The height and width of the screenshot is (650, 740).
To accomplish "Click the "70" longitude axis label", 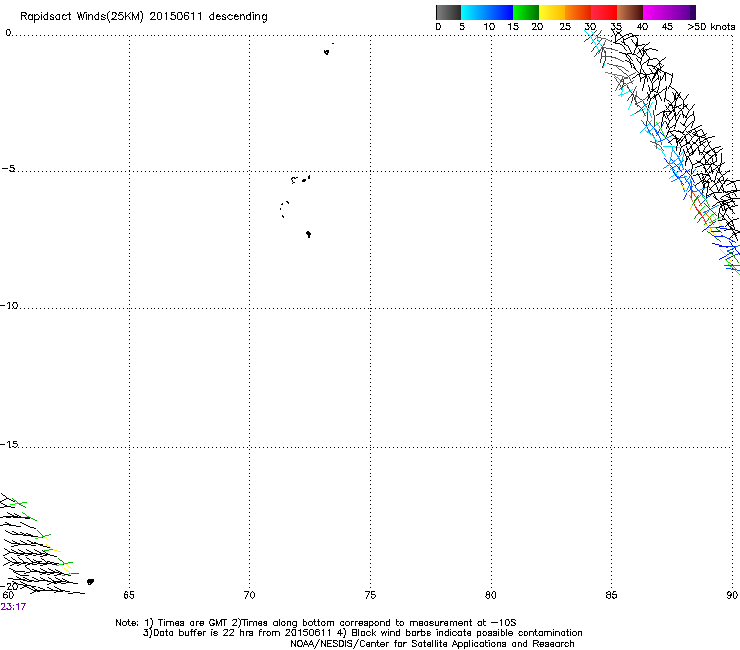I will (249, 595).
